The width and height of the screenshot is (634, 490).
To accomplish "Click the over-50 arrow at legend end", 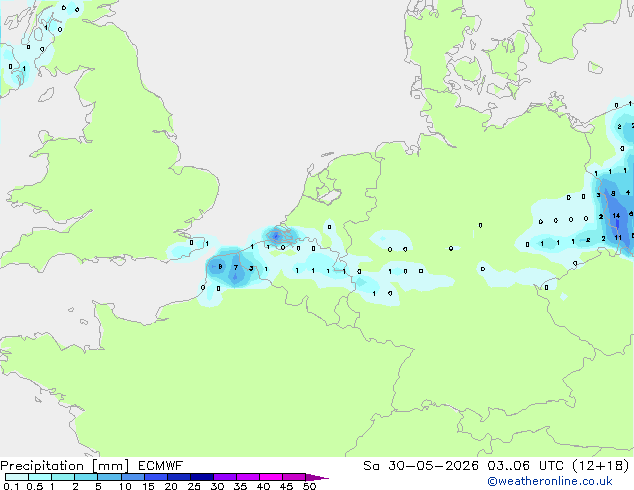I will coord(317,477).
